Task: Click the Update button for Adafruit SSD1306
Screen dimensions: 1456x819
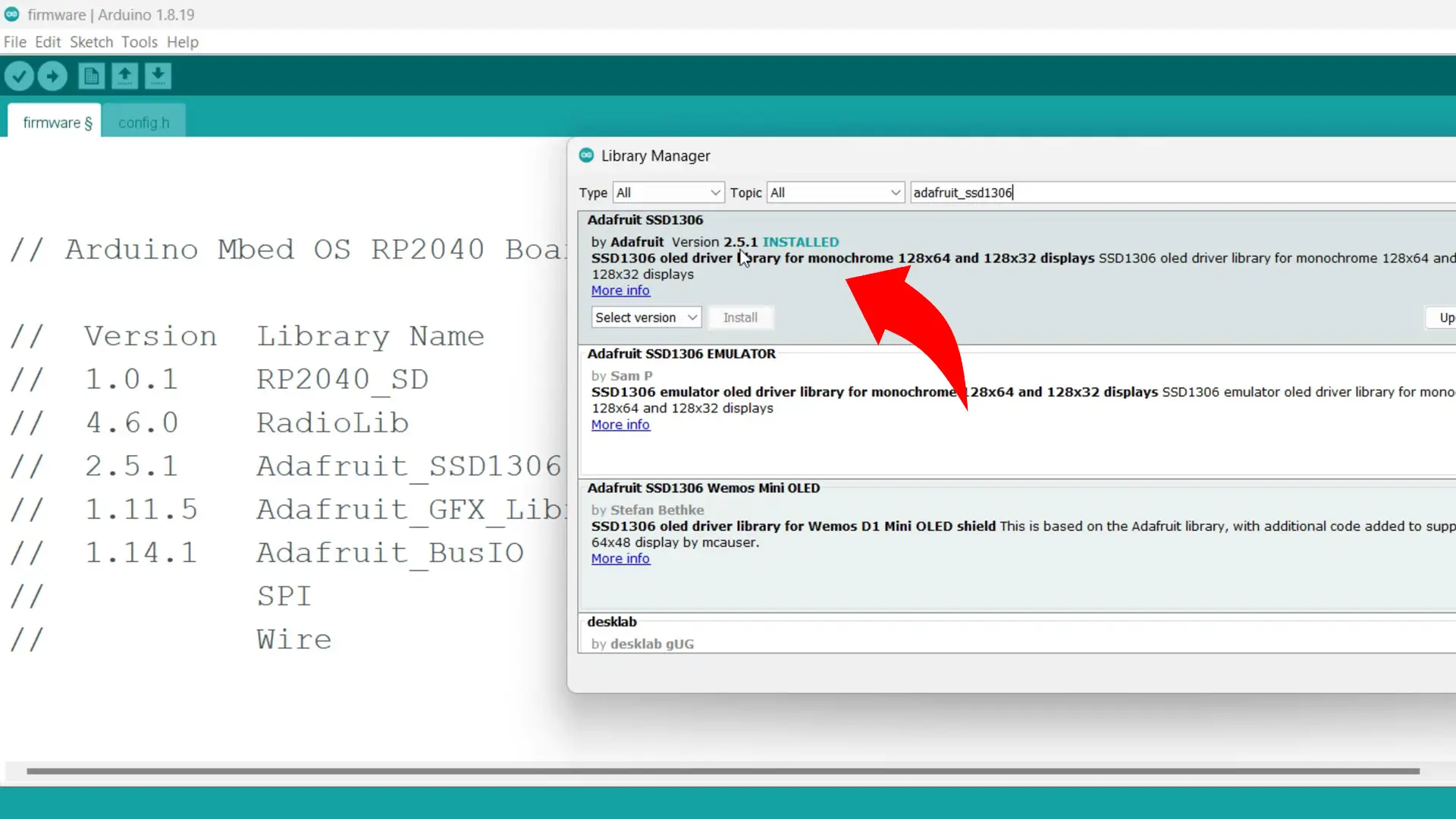Action: pyautogui.click(x=1441, y=317)
